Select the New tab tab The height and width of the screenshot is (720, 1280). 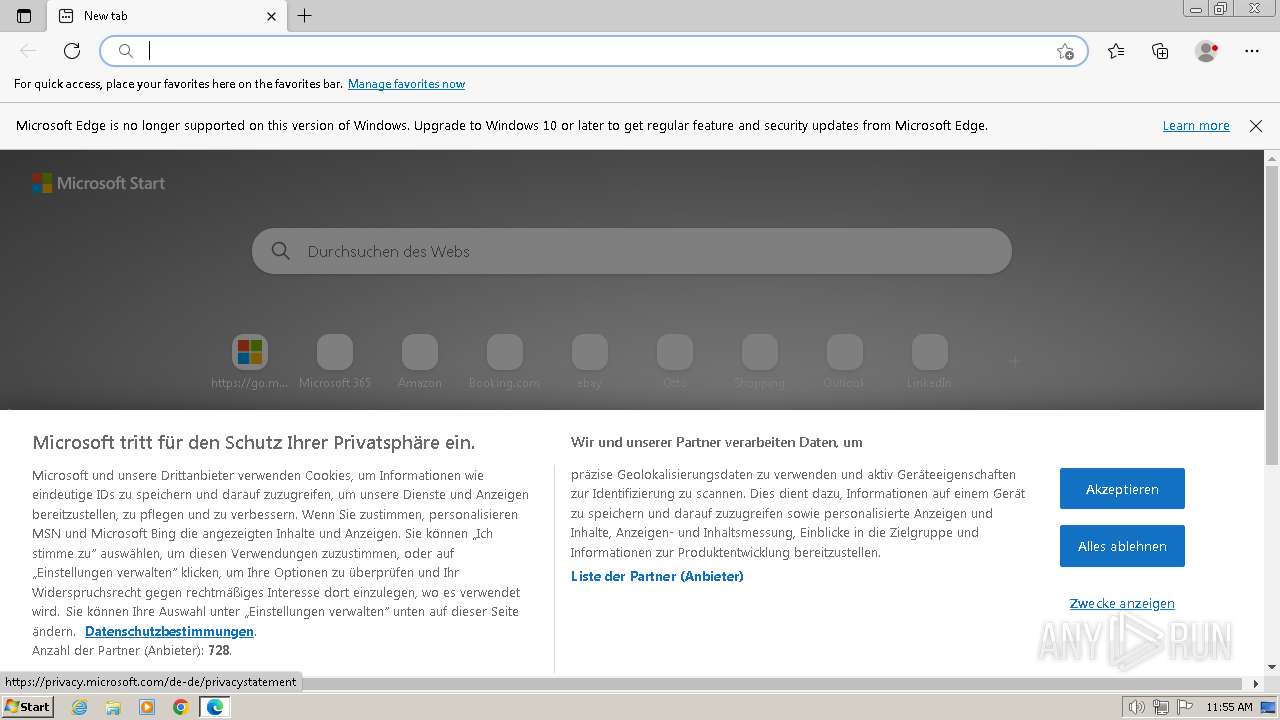click(166, 16)
